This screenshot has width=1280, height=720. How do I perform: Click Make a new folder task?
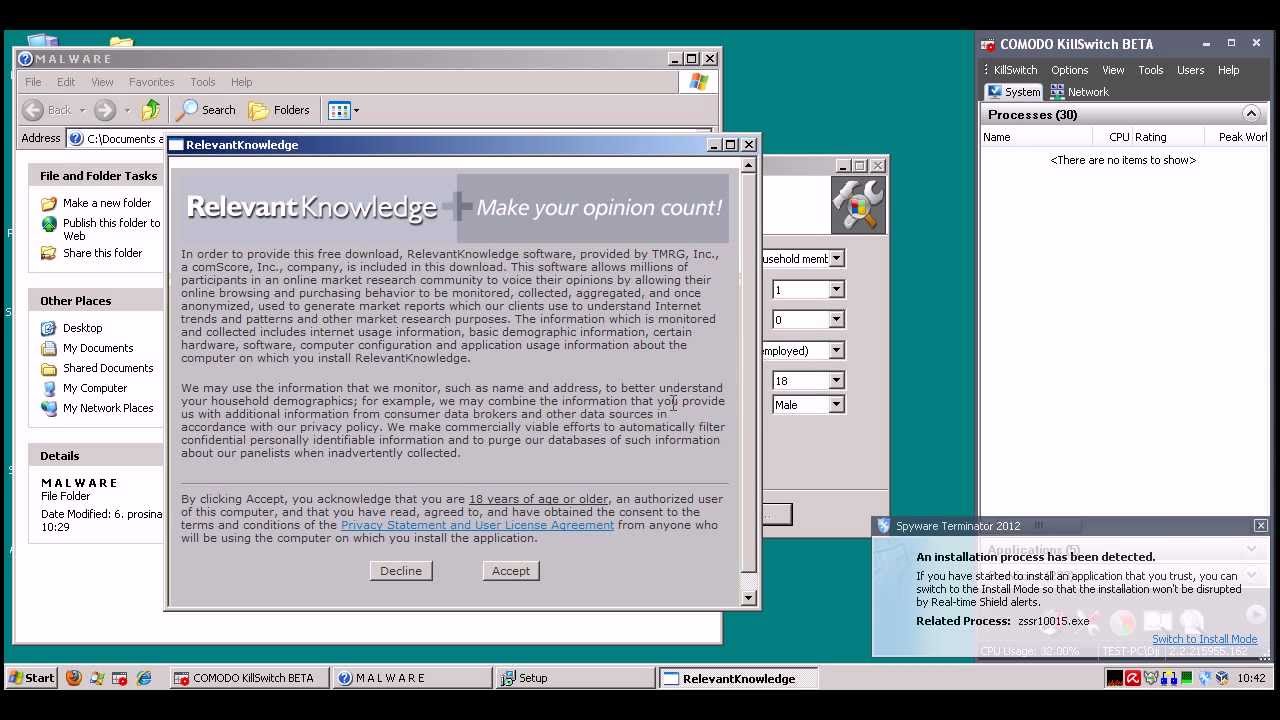pos(107,203)
